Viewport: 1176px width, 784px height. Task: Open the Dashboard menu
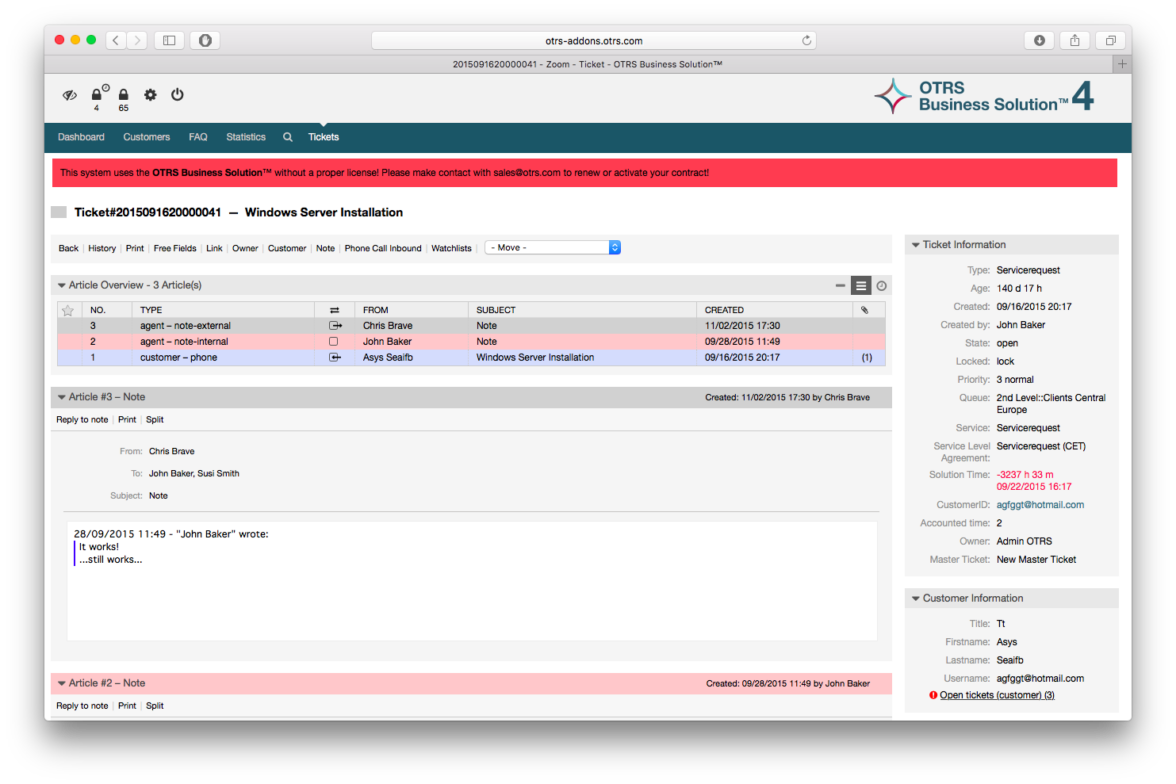(81, 137)
